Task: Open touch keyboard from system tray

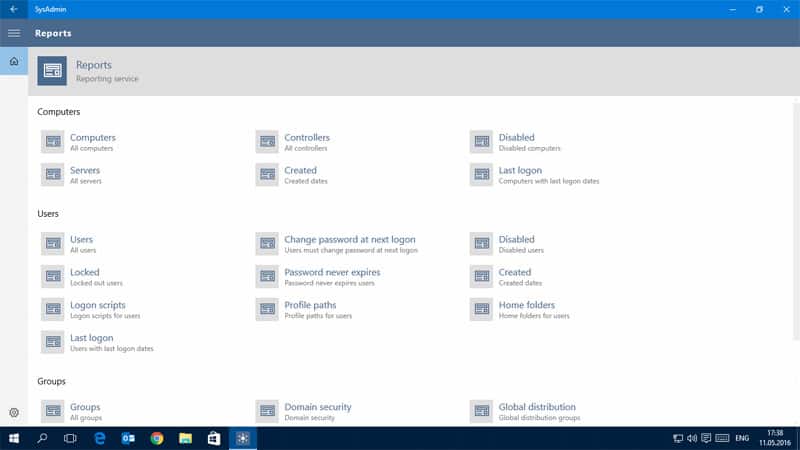Action: (722, 438)
